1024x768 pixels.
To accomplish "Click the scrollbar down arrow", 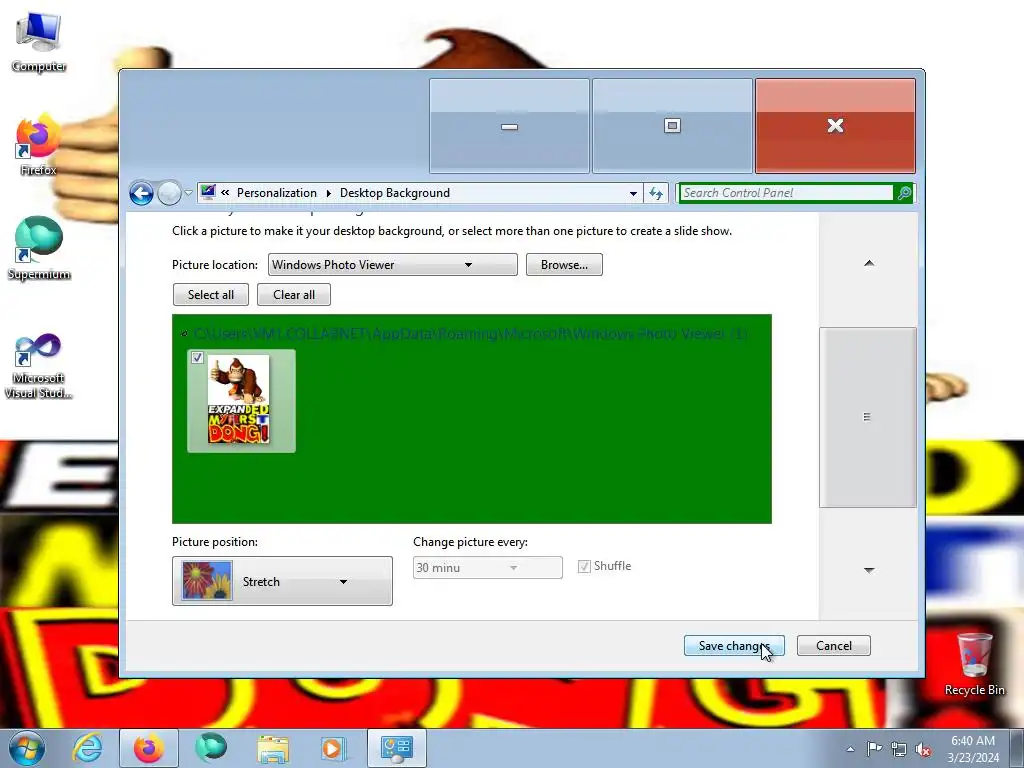I will pos(869,570).
